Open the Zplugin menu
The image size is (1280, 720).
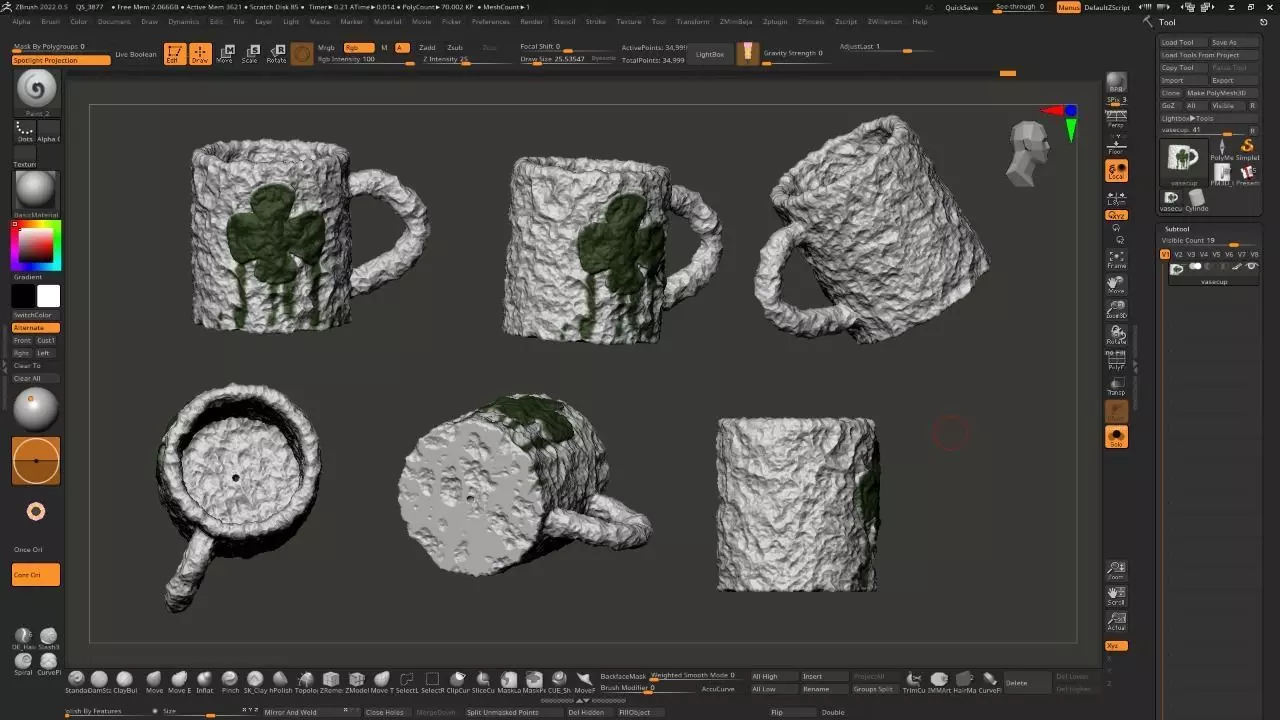point(774,21)
